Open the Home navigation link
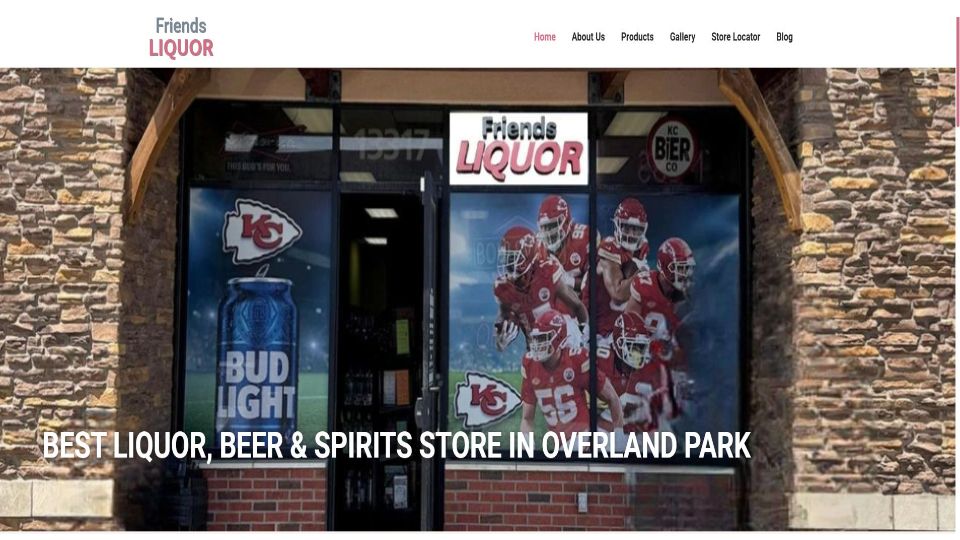The image size is (960, 540). click(544, 37)
